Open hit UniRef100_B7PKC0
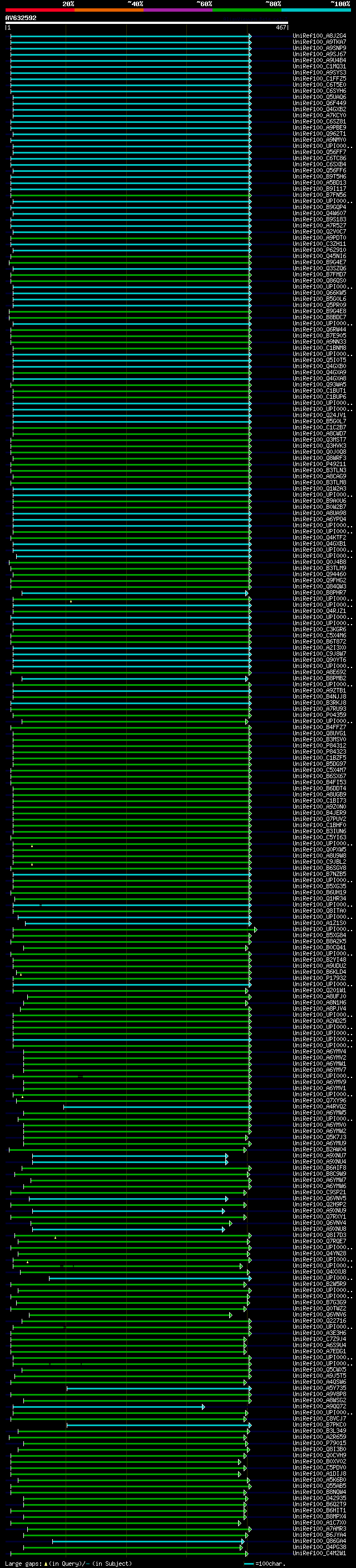This screenshot has height=1568, width=356. point(319,1425)
